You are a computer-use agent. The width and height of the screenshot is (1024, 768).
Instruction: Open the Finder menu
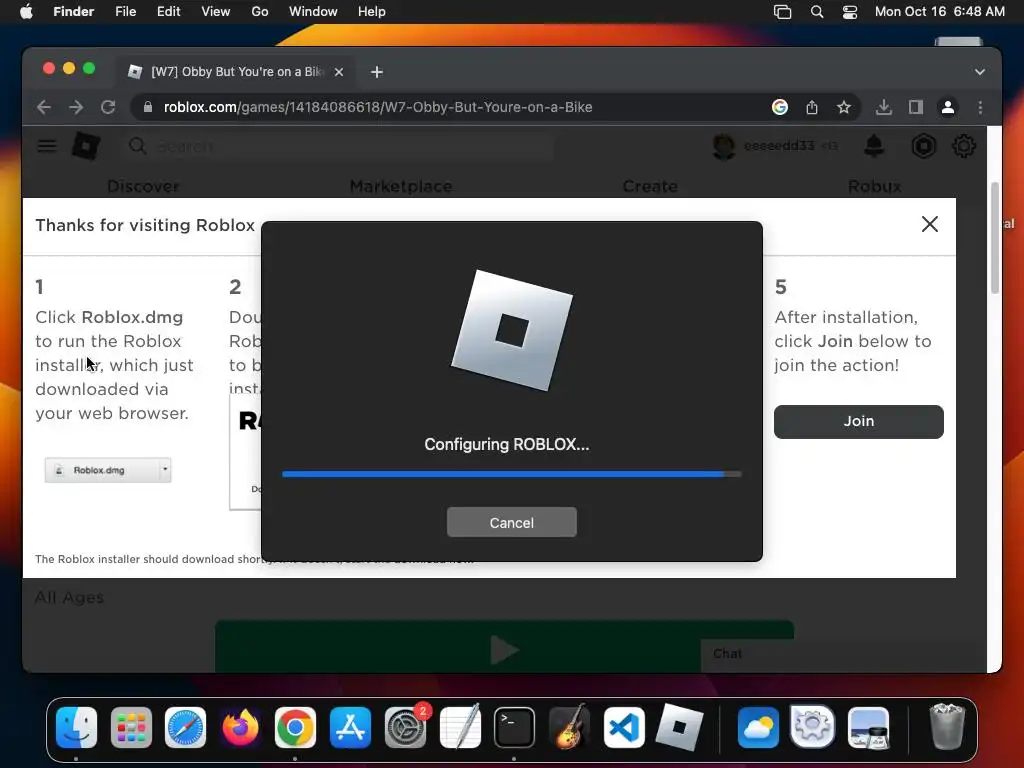click(x=73, y=12)
